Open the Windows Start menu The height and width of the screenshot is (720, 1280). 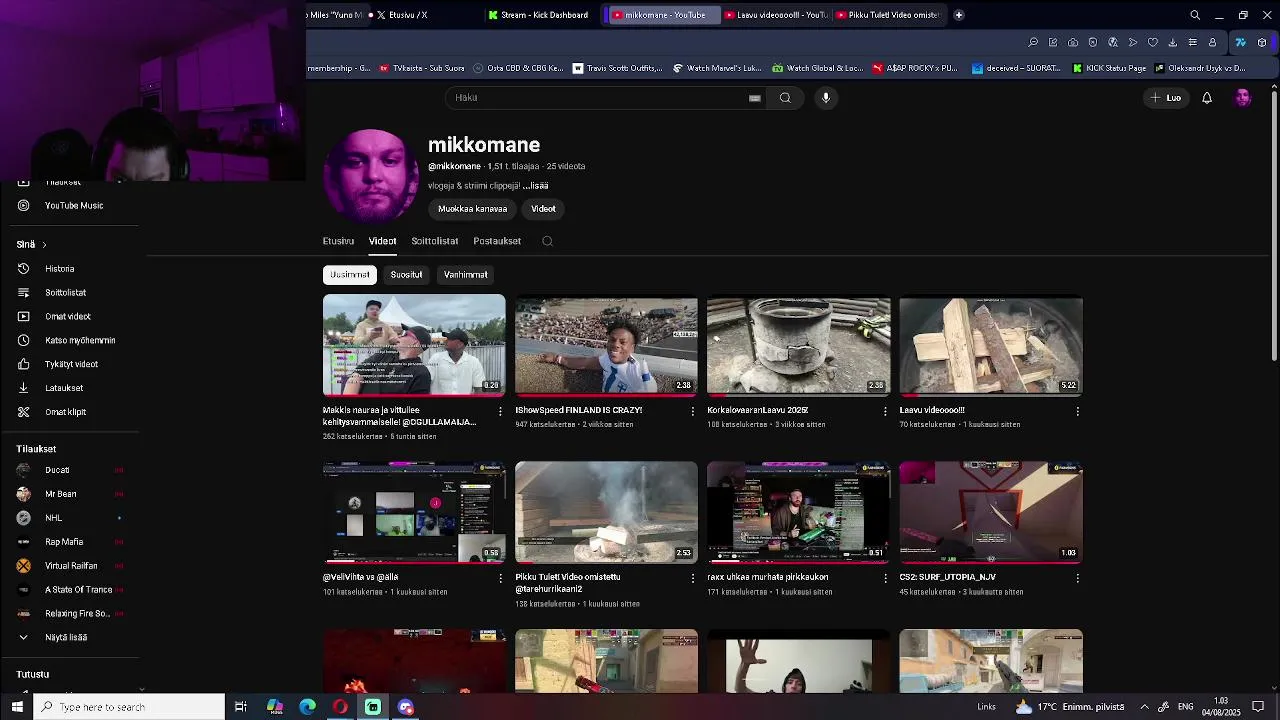(x=17, y=707)
